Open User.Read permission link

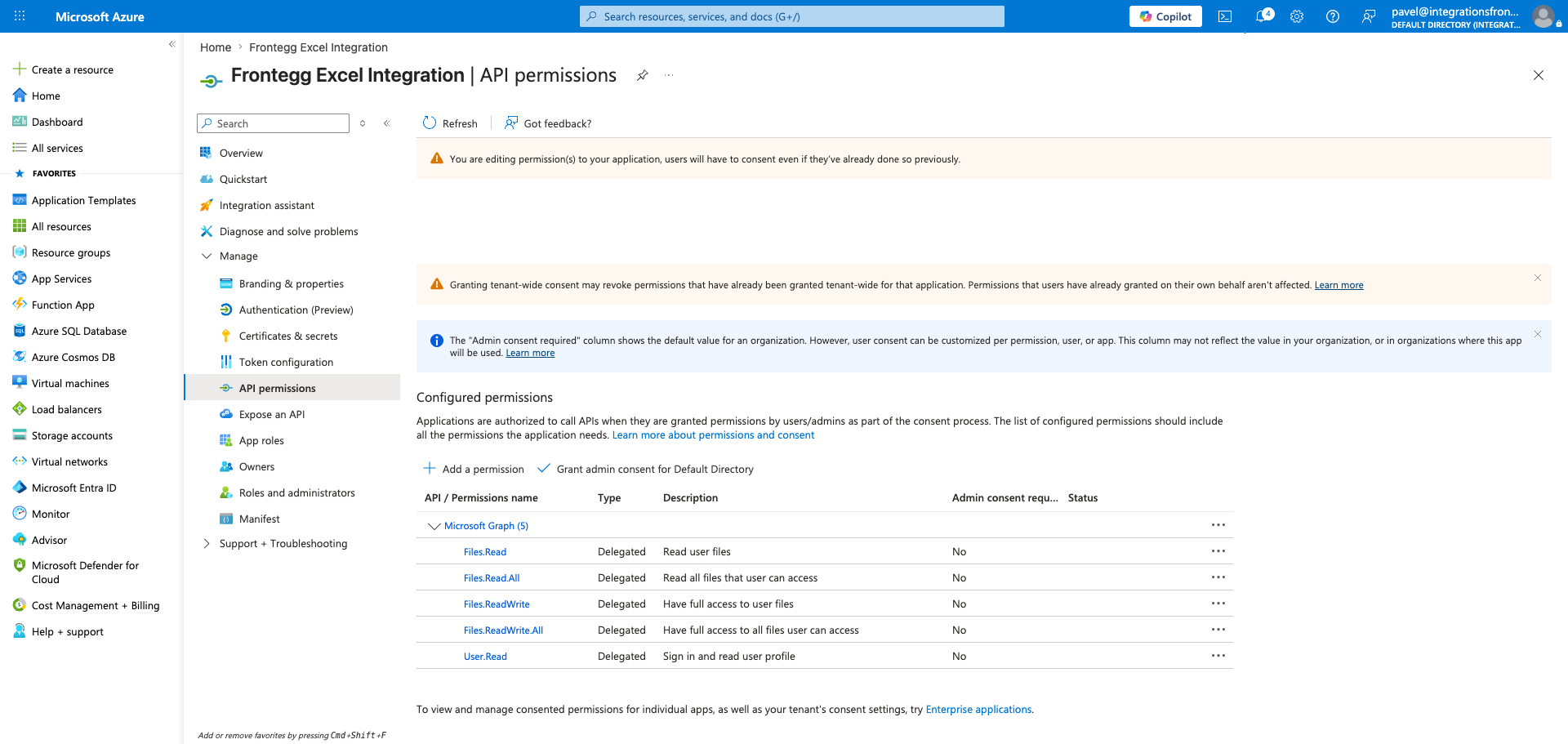[x=485, y=657]
